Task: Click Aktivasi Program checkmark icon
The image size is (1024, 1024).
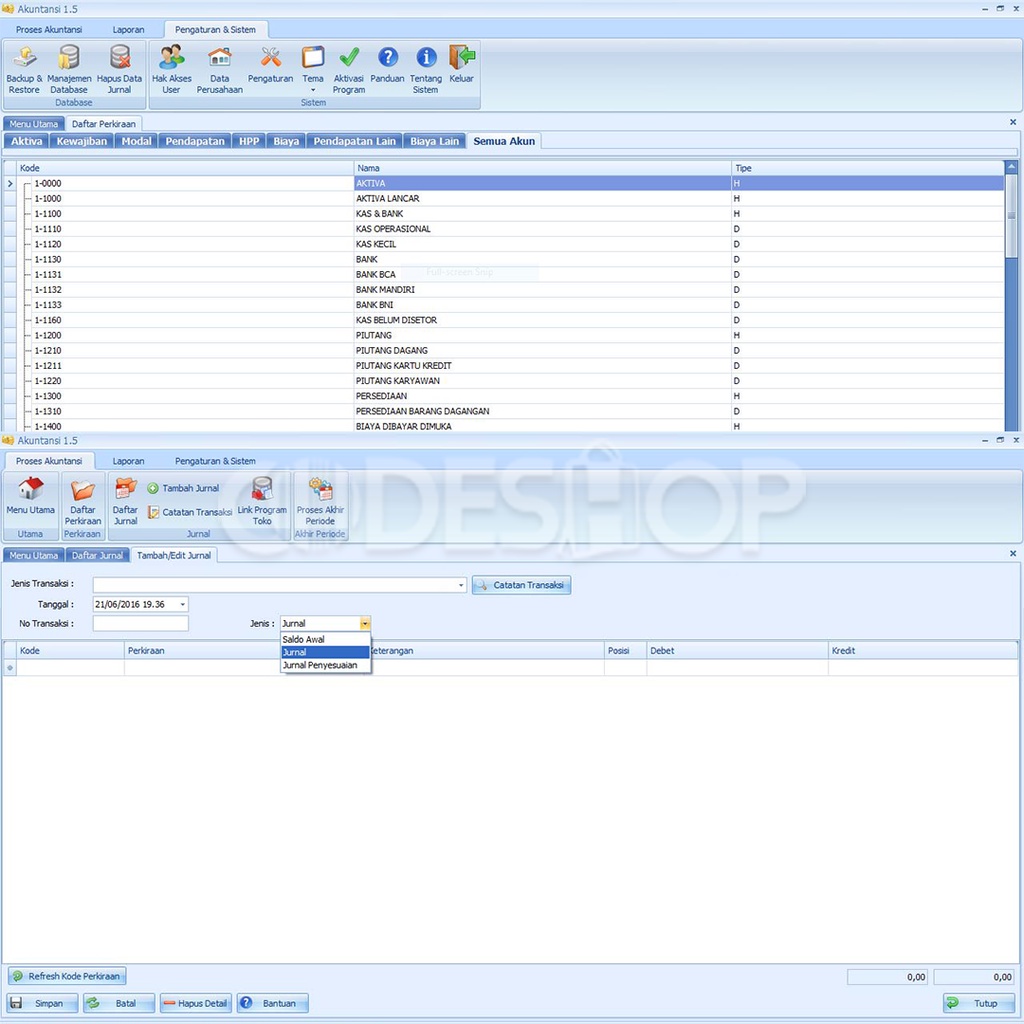Action: click(349, 69)
